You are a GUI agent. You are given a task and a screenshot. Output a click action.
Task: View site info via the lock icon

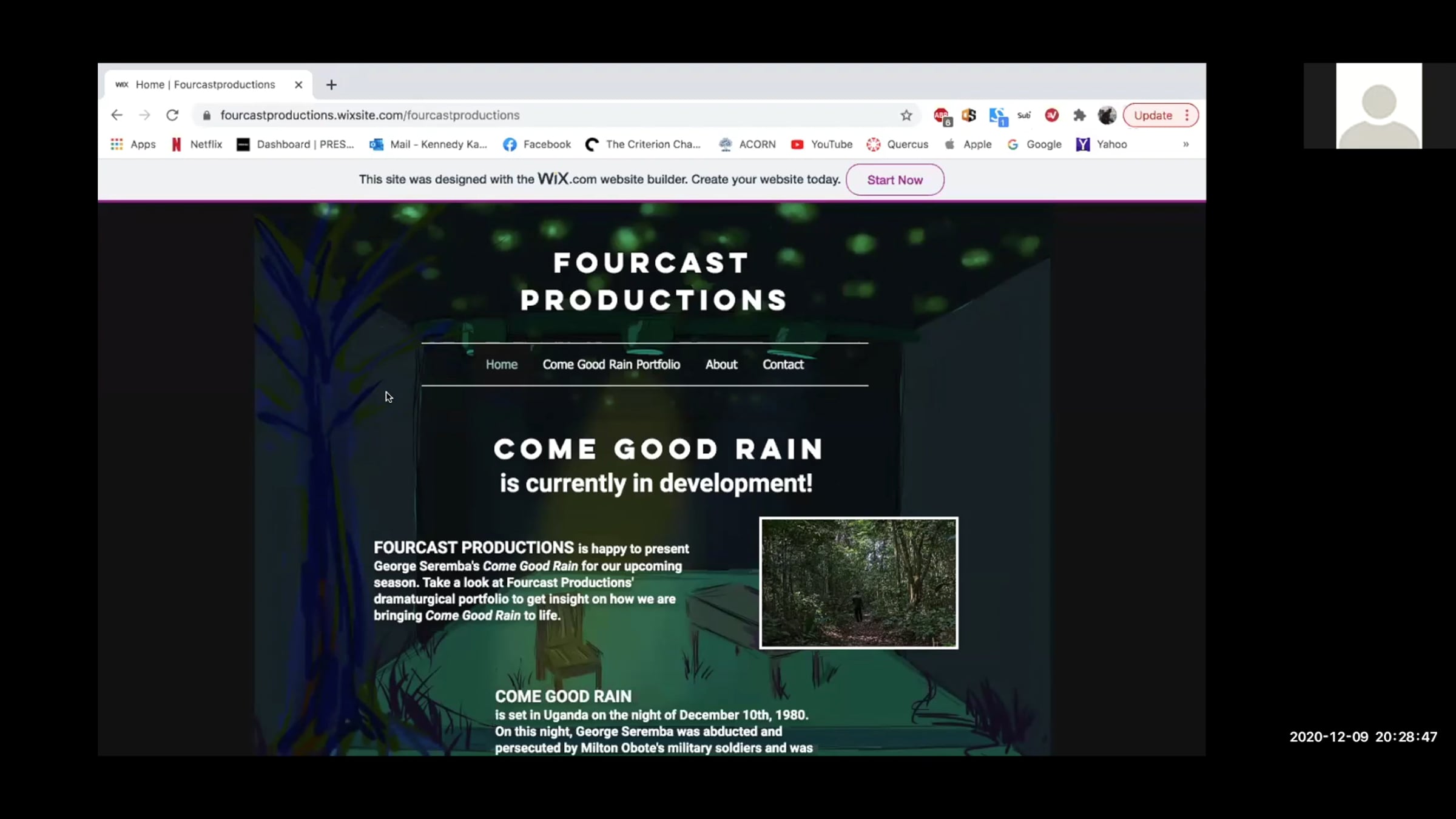[207, 115]
